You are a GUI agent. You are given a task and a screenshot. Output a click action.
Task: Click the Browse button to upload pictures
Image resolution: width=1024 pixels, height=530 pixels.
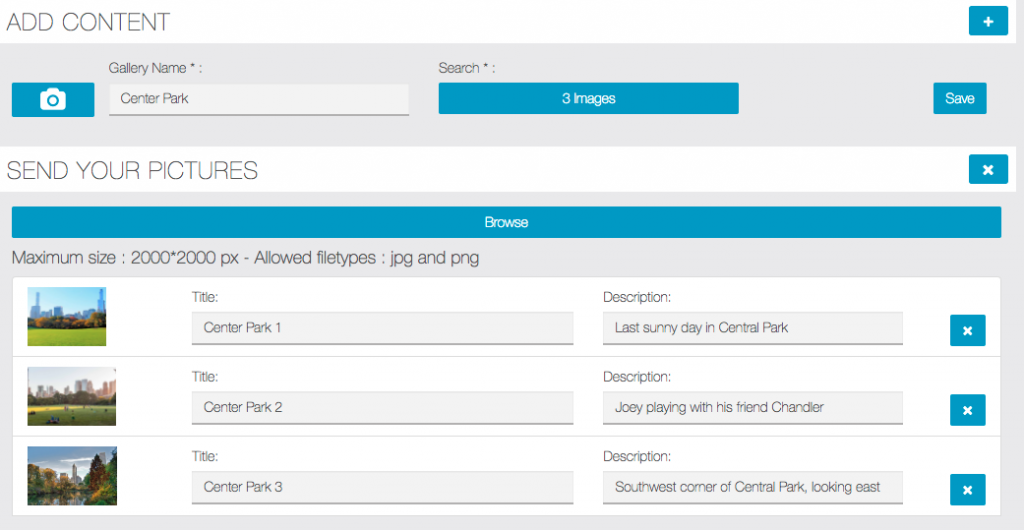pos(506,222)
